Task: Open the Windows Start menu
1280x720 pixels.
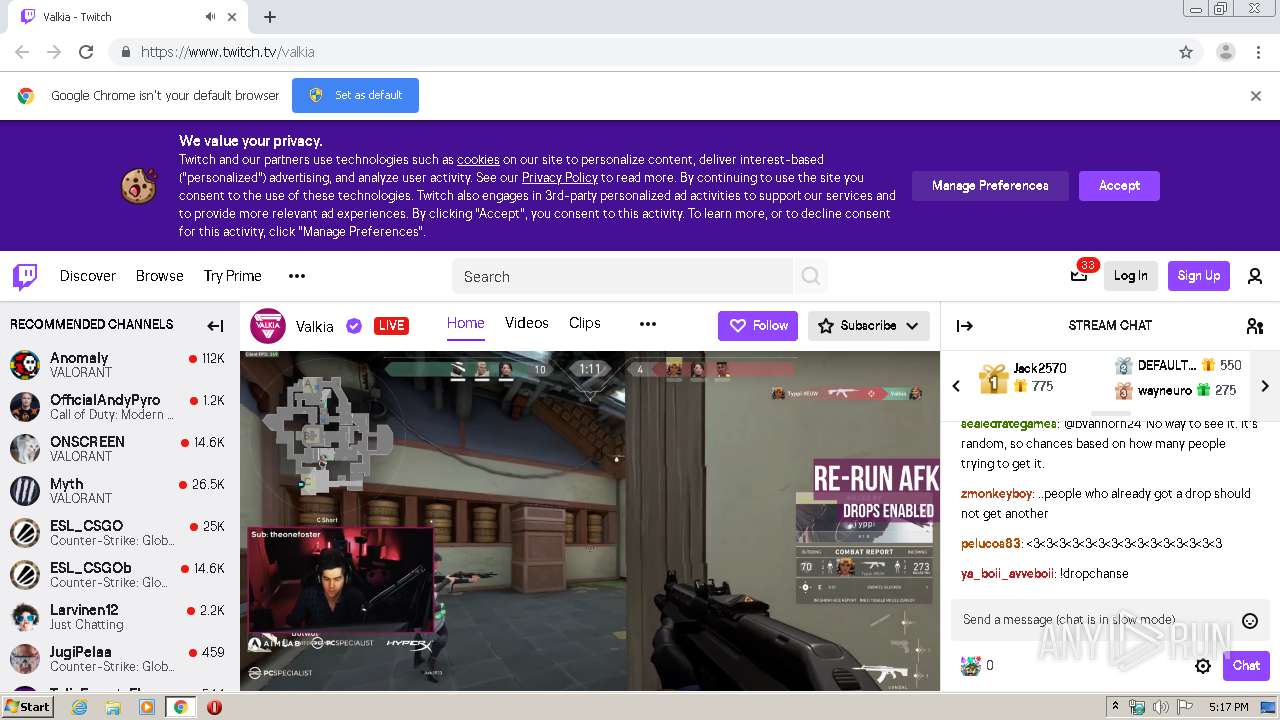Action: pyautogui.click(x=28, y=707)
